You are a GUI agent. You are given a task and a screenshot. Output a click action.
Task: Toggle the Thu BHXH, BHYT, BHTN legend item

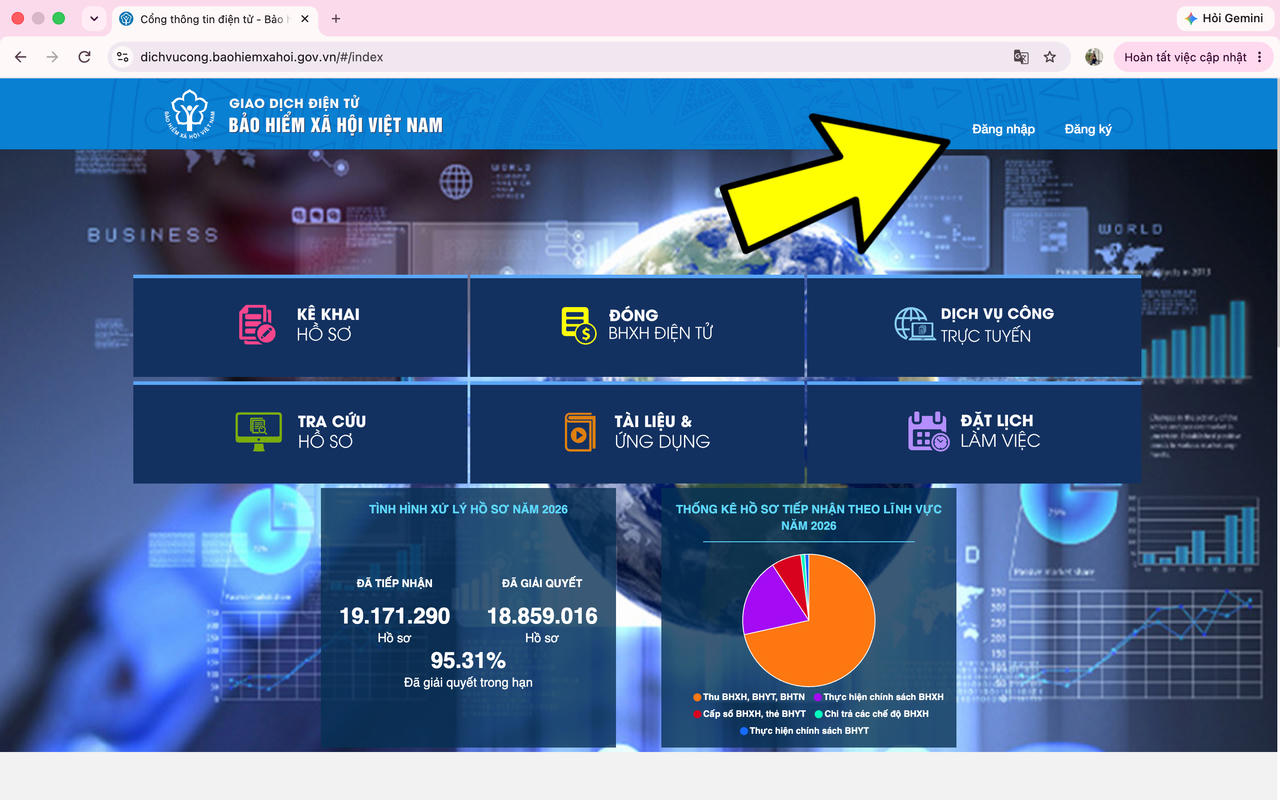click(x=749, y=697)
